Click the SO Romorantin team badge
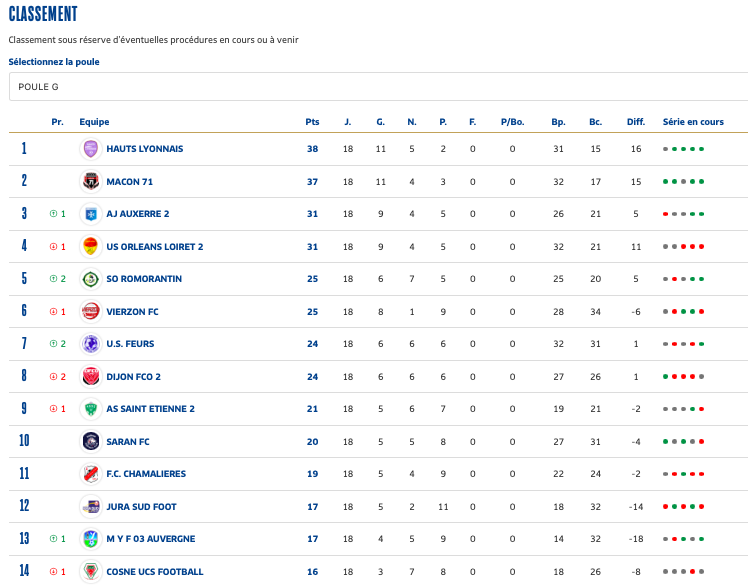Screen dimensions: 748x586 [90, 279]
